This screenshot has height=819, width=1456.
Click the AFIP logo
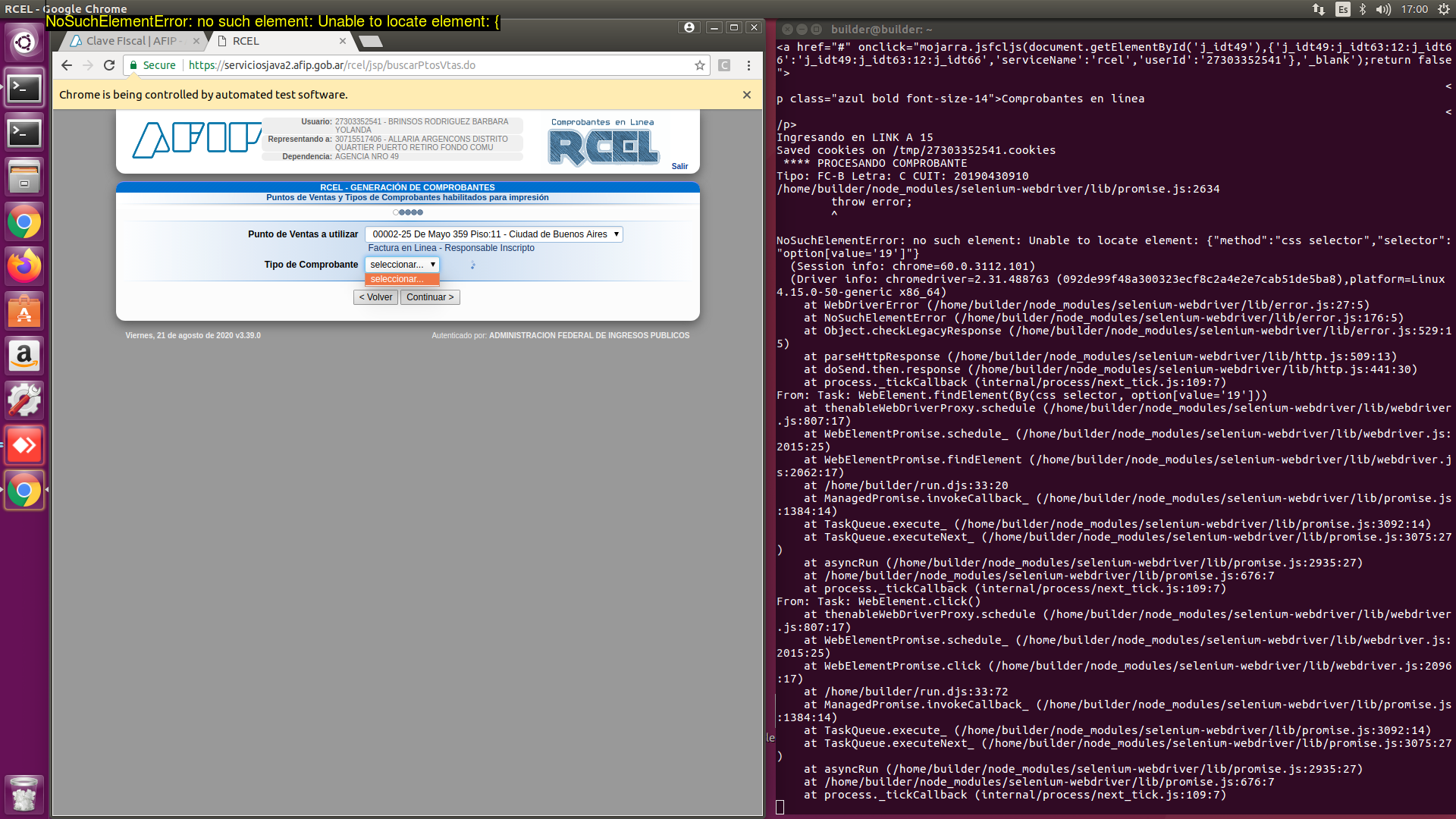(x=197, y=140)
